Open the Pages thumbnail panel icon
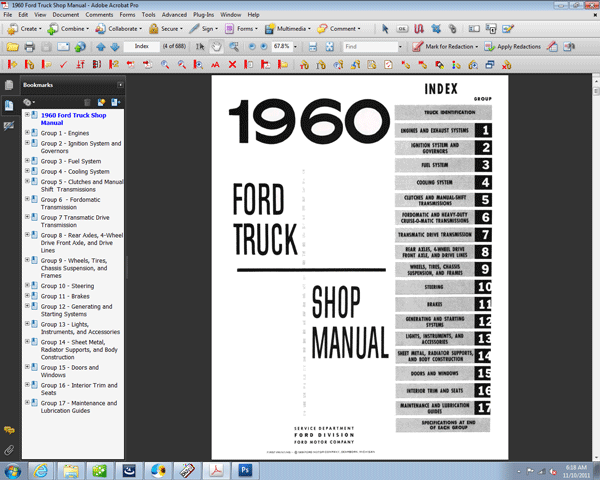 pyautogui.click(x=9, y=86)
